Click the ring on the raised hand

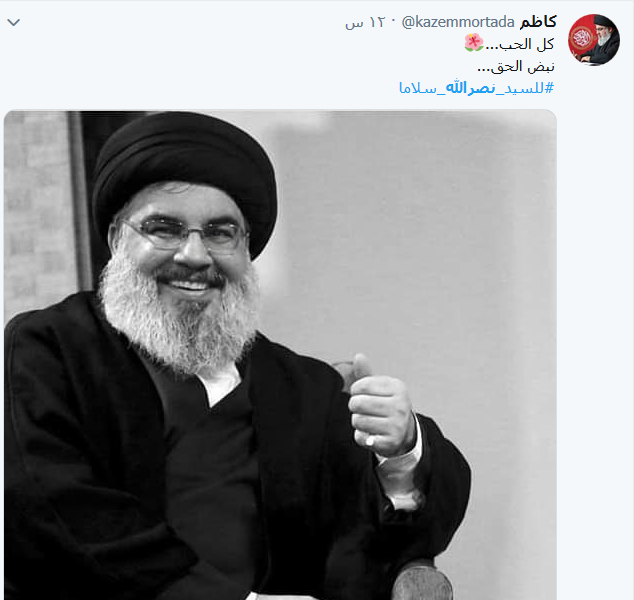pos(370,440)
